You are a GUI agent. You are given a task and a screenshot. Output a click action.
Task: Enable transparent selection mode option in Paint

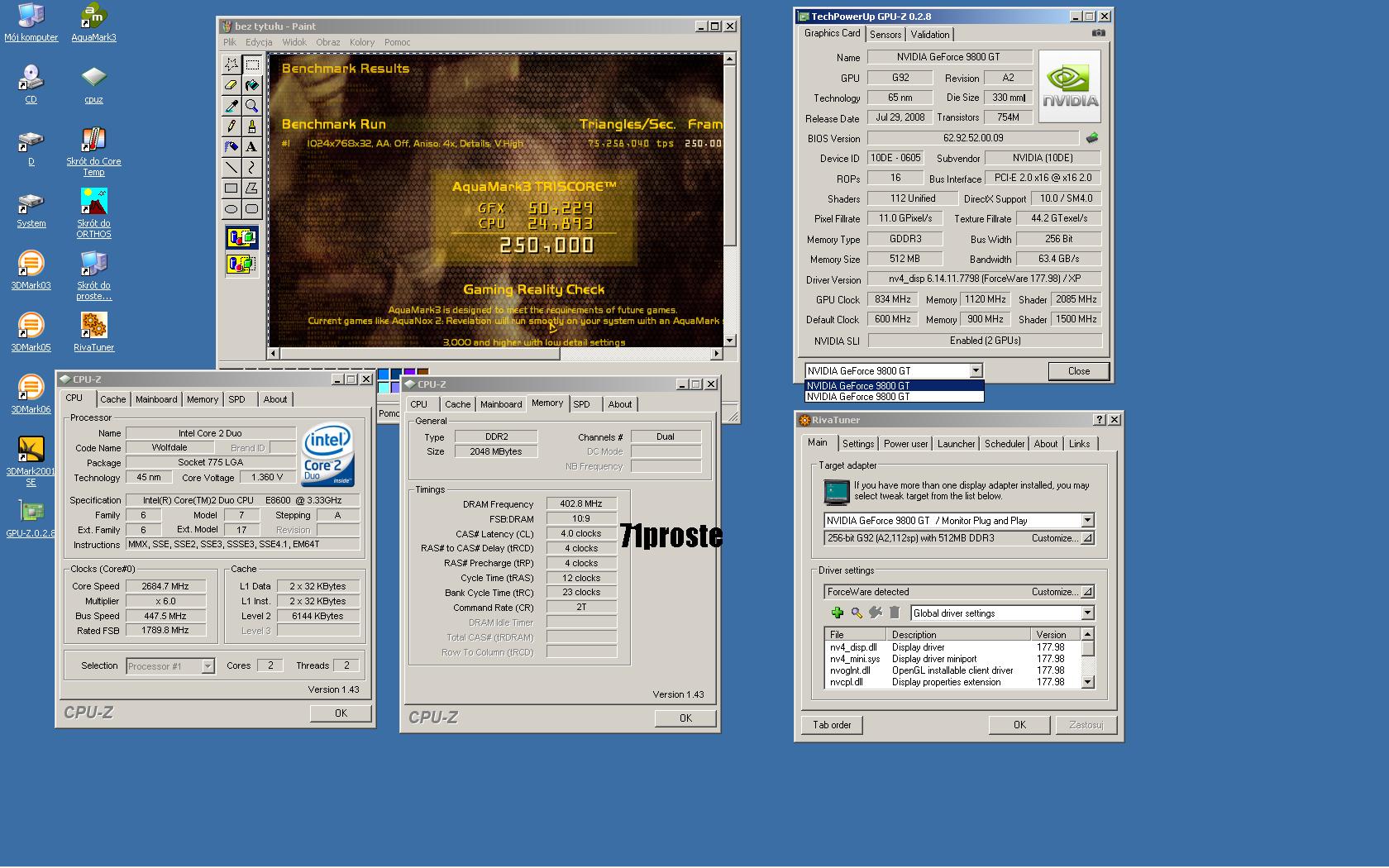point(241,265)
